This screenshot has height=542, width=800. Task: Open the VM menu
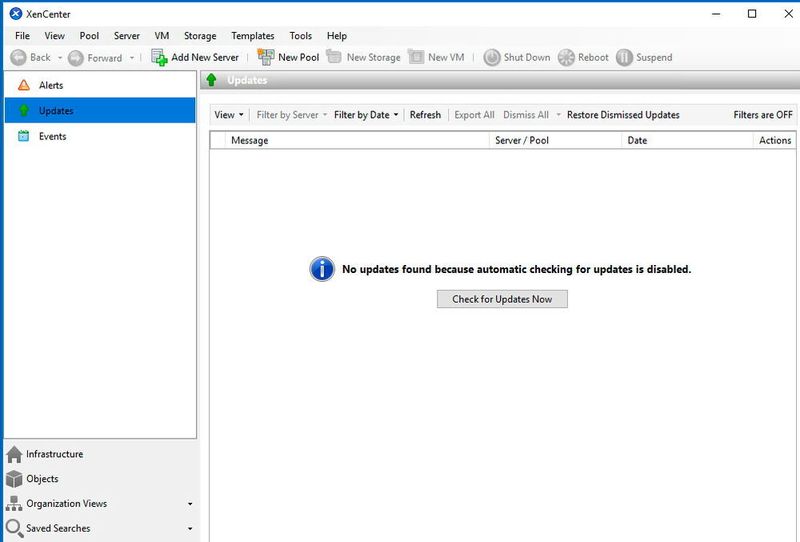coord(162,36)
